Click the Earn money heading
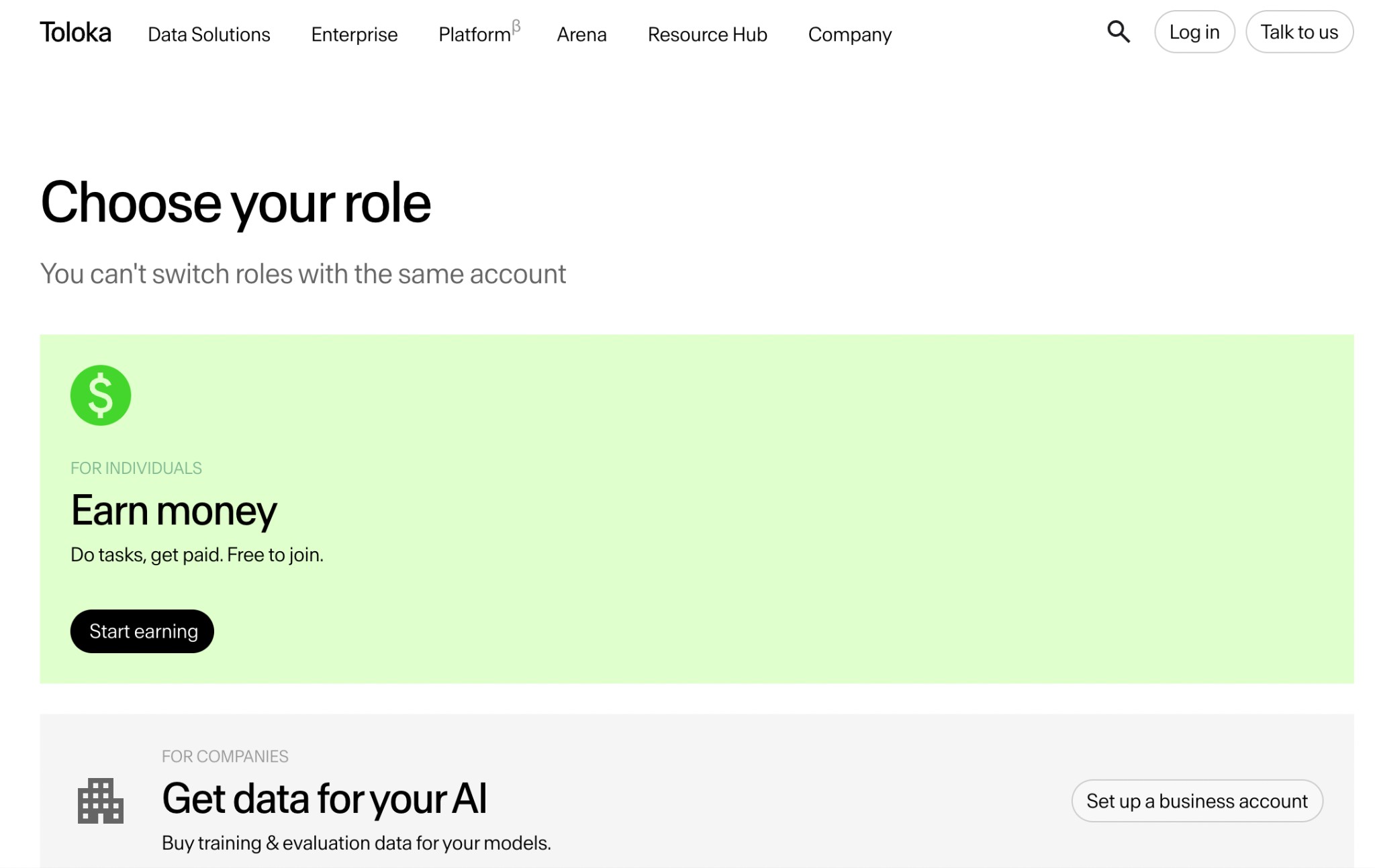Screen dimensions: 1375x868 pos(174,511)
